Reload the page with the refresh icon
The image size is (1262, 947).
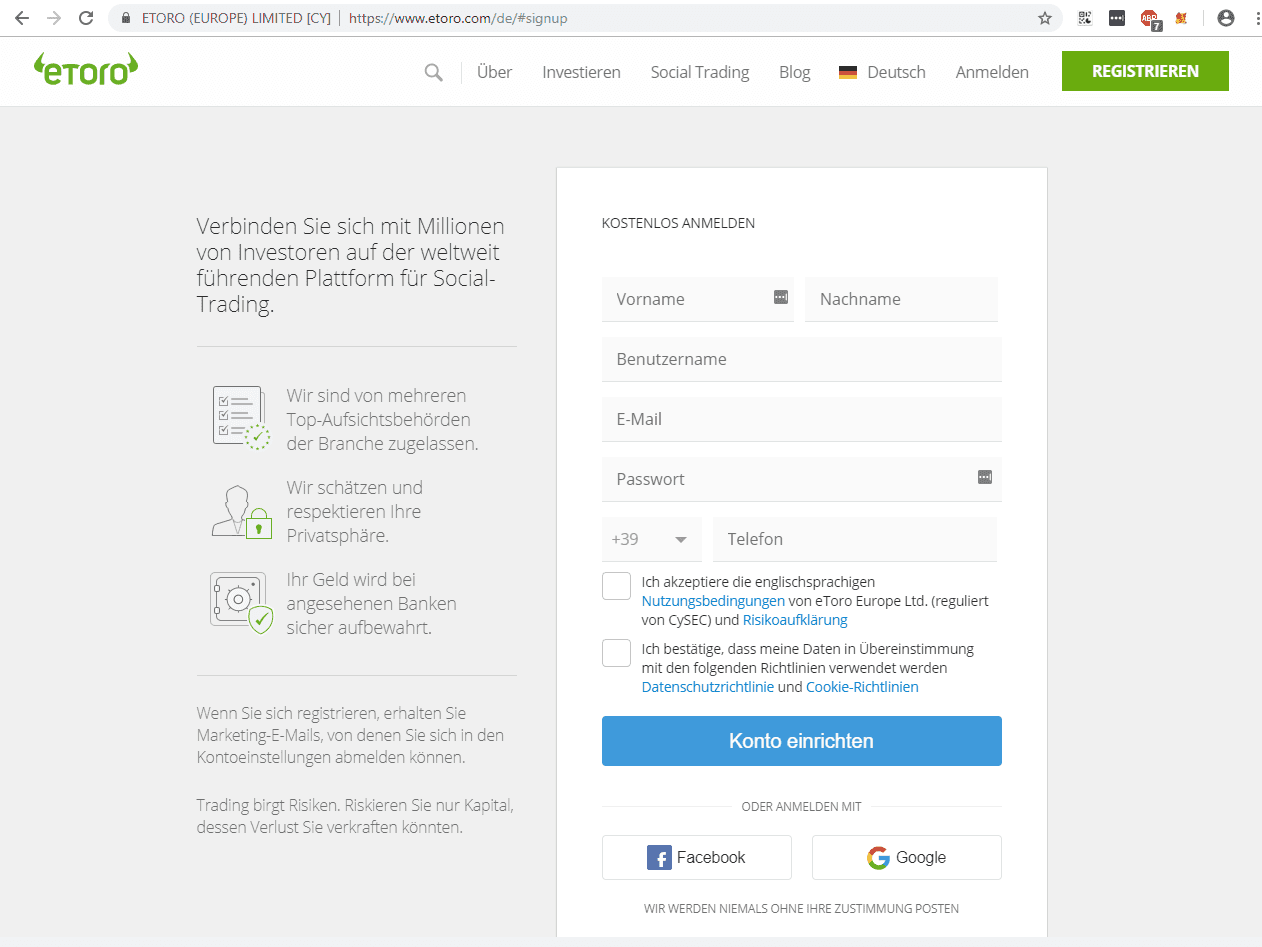coord(86,18)
